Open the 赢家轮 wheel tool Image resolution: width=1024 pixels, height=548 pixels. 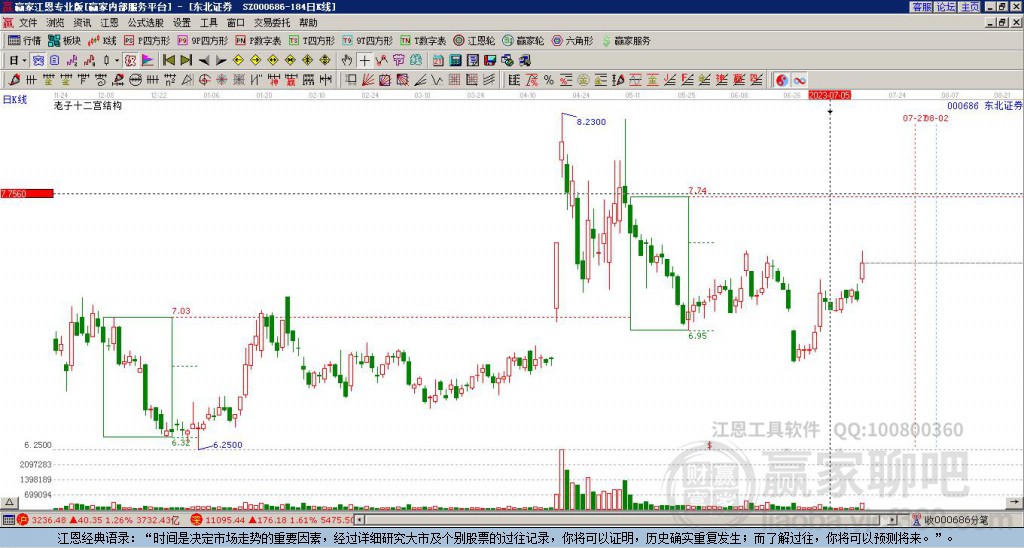coord(523,40)
